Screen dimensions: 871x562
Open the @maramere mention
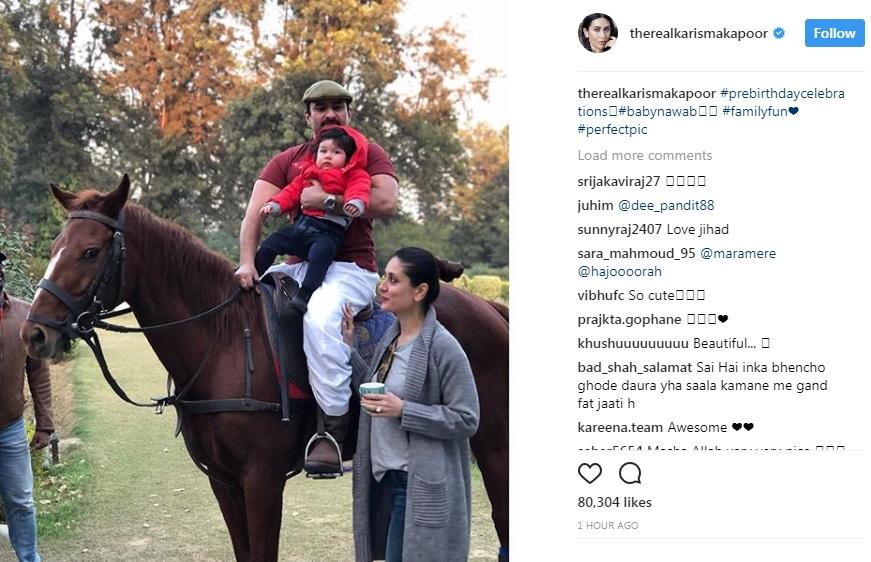738,253
